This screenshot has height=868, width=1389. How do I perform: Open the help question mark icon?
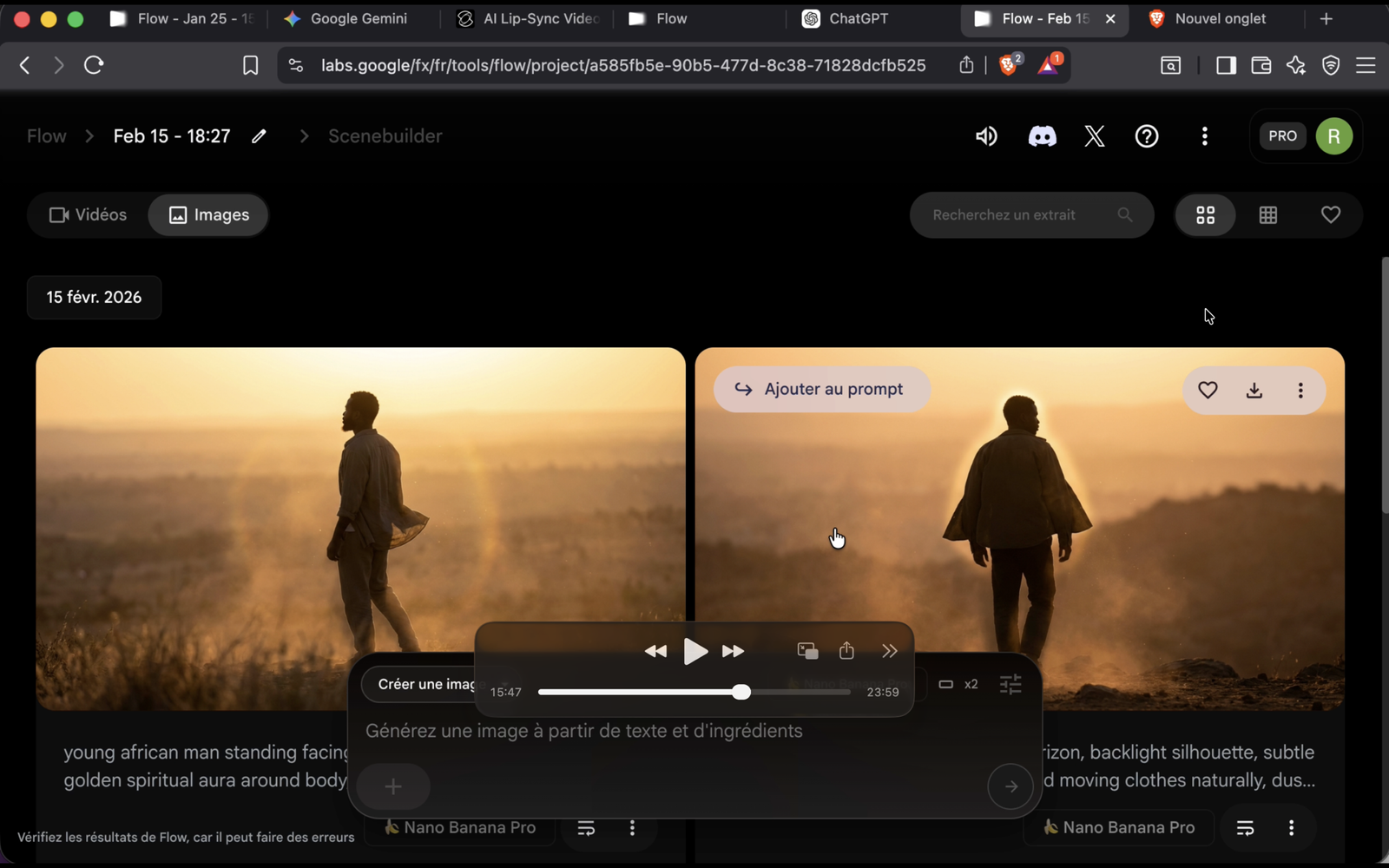coord(1147,136)
